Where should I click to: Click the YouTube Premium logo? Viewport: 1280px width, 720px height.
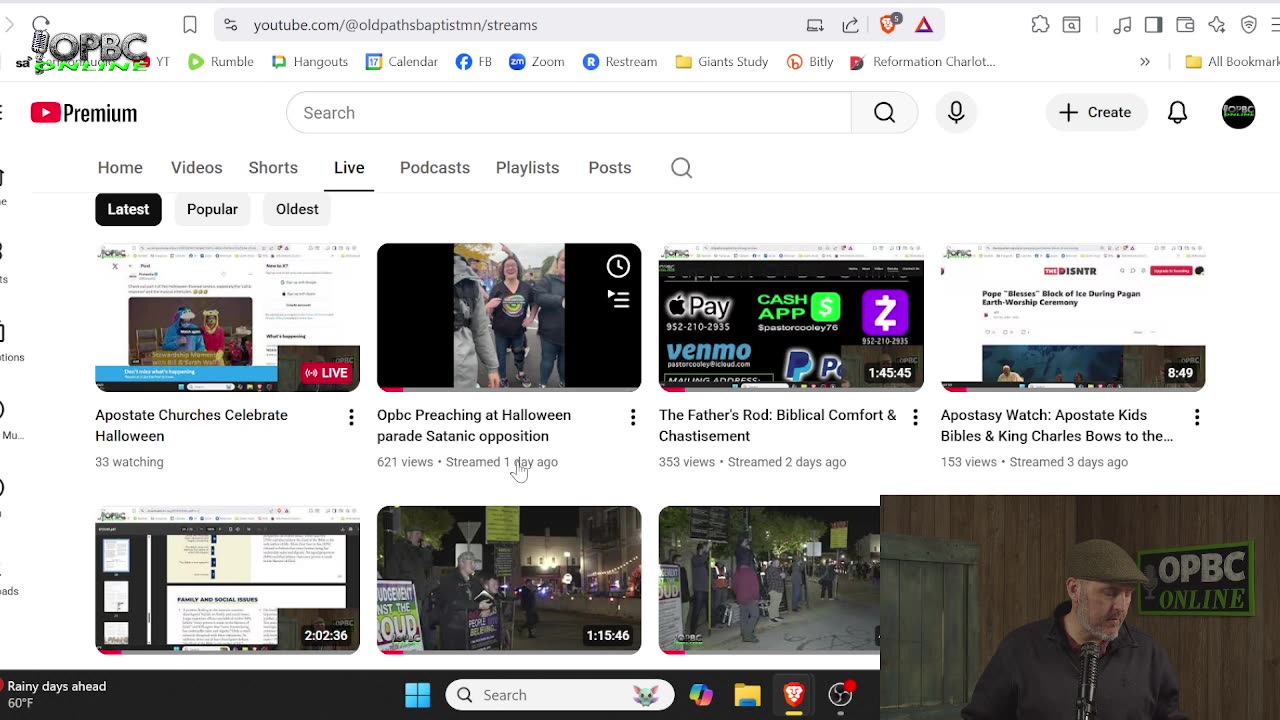84,113
